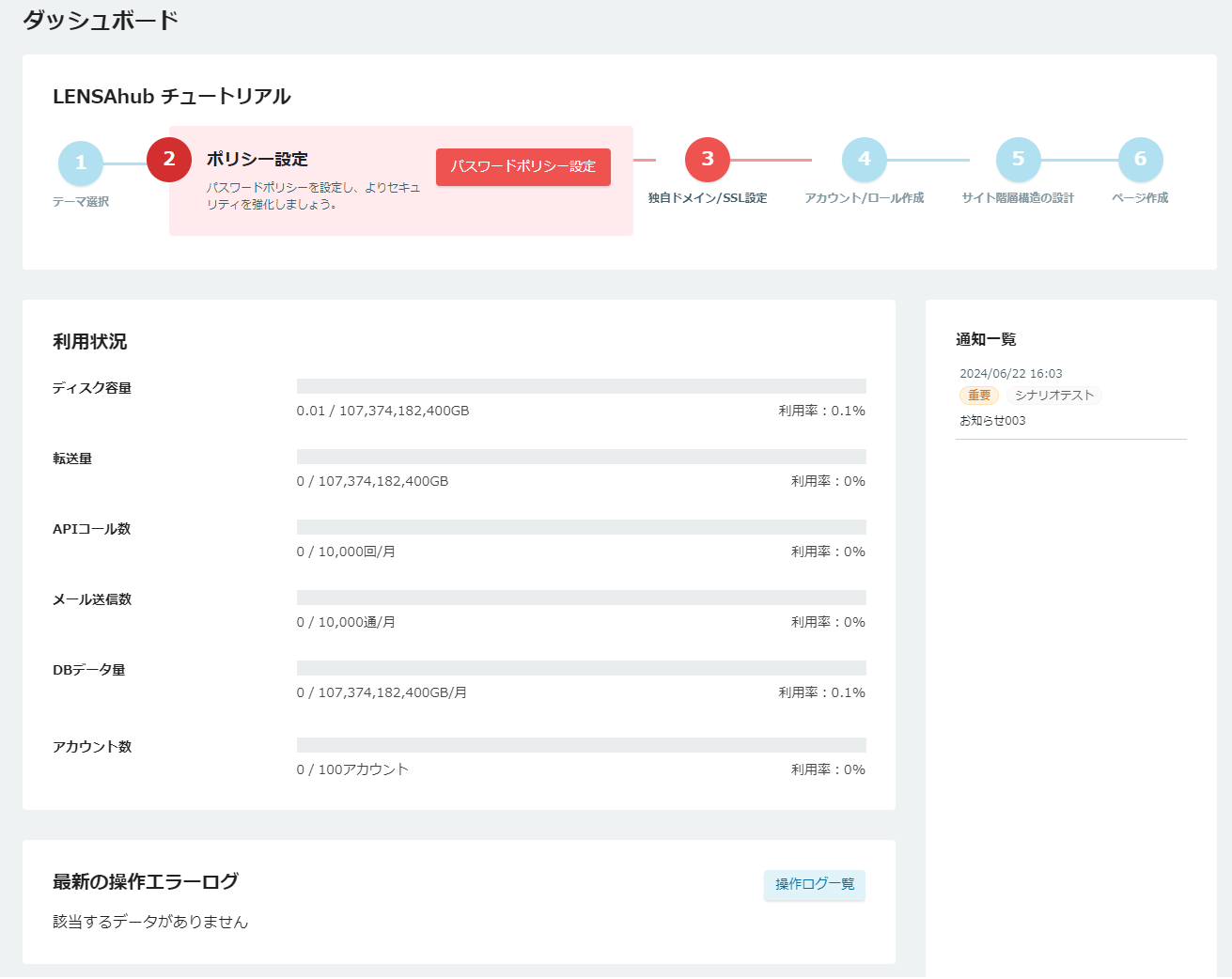Click the password policy description text

click(x=314, y=195)
